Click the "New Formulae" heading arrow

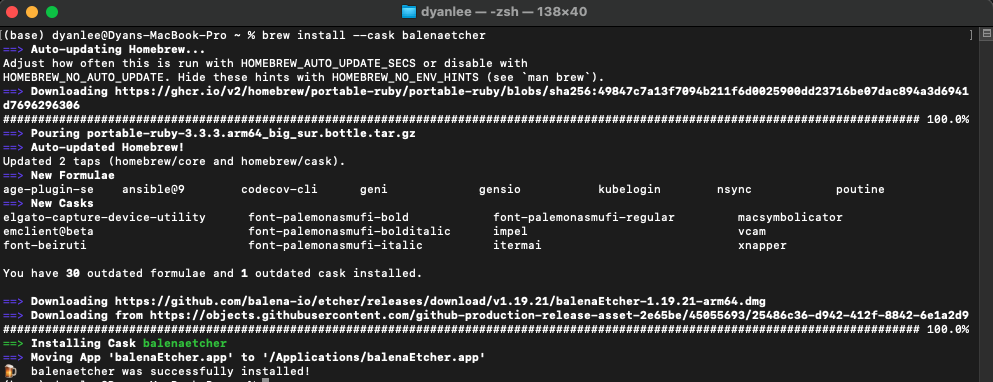coord(13,175)
